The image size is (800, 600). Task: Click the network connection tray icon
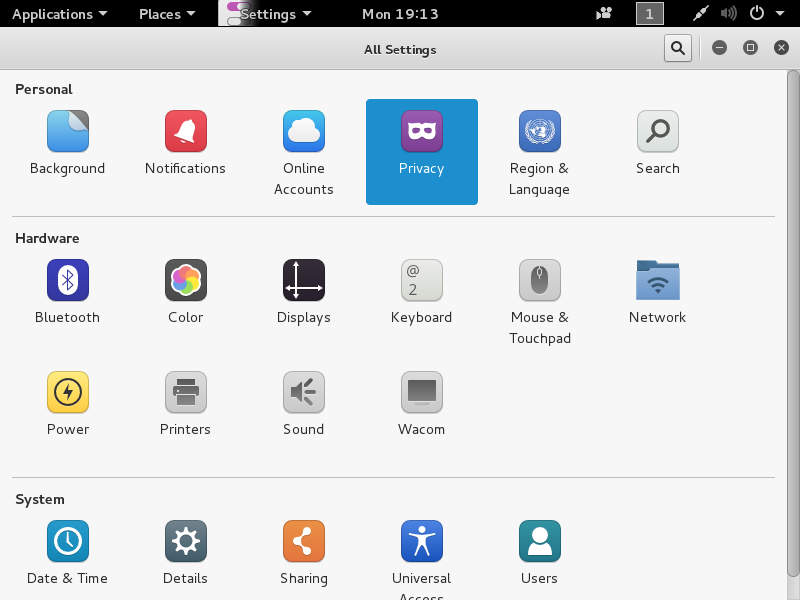click(x=701, y=14)
